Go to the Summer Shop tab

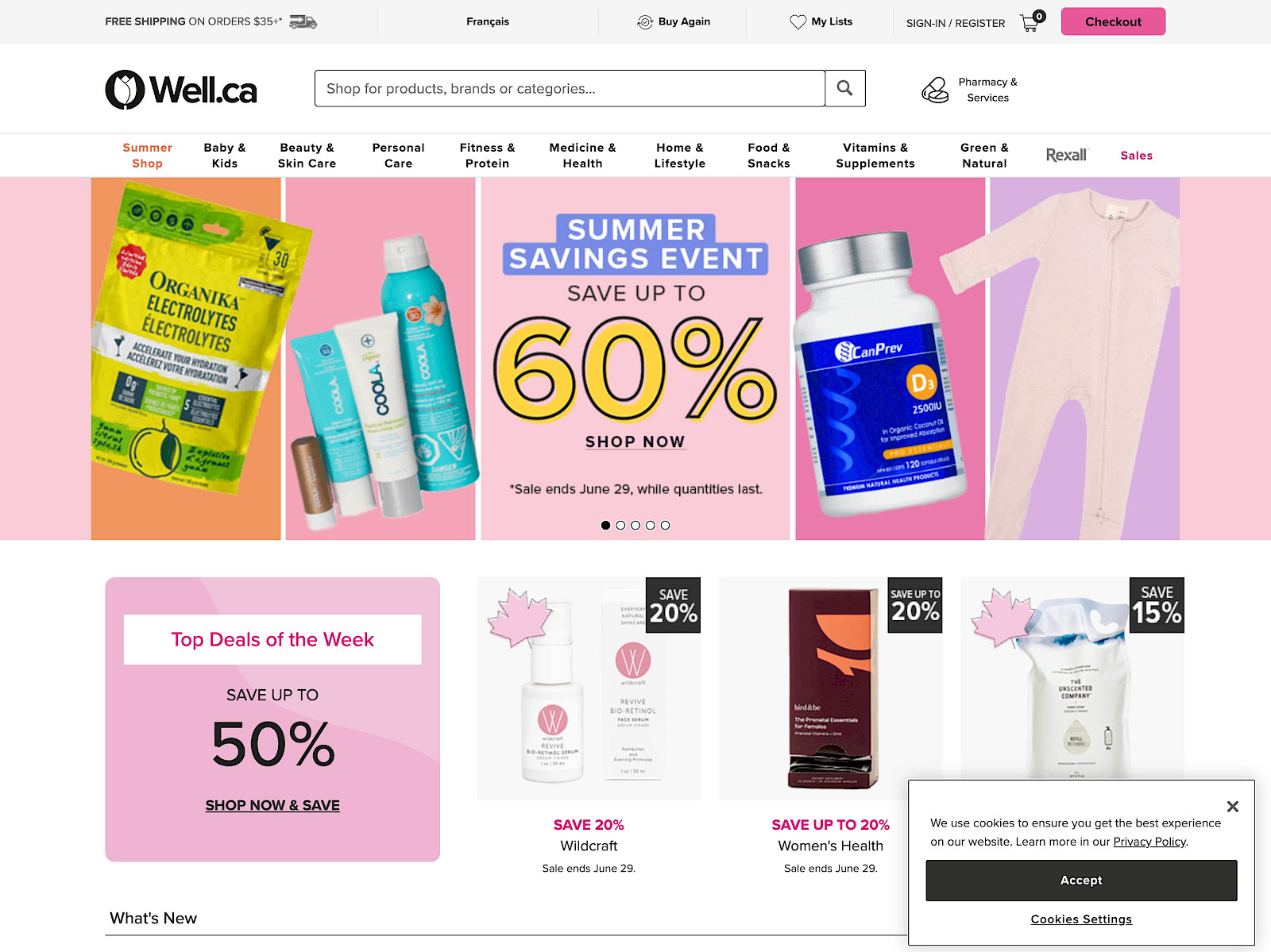[147, 156]
